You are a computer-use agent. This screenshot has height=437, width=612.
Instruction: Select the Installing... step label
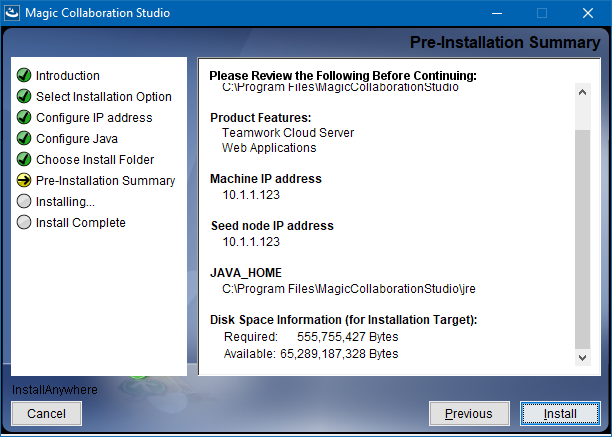tap(65, 202)
